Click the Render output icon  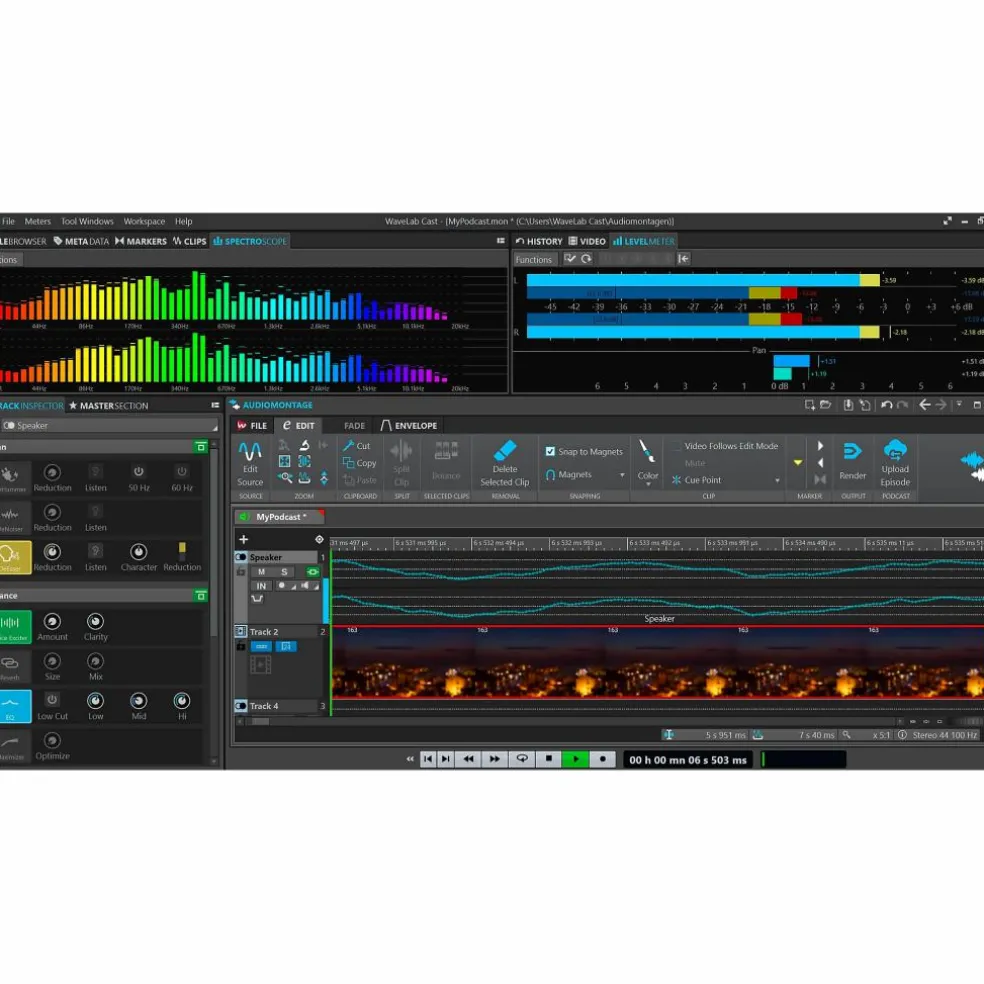(852, 451)
